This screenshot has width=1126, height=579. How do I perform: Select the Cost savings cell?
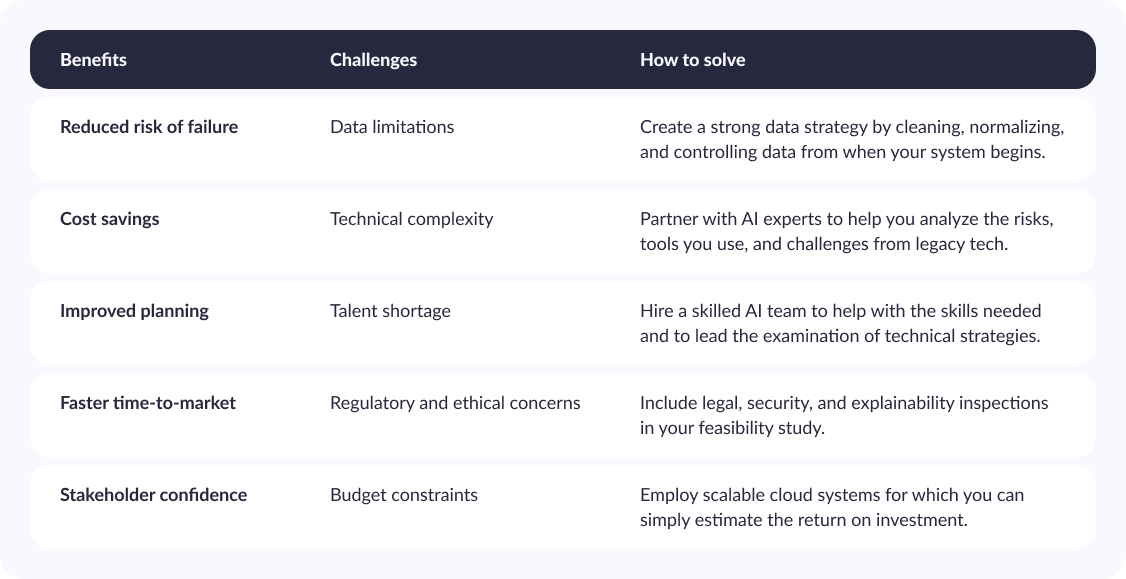110,219
